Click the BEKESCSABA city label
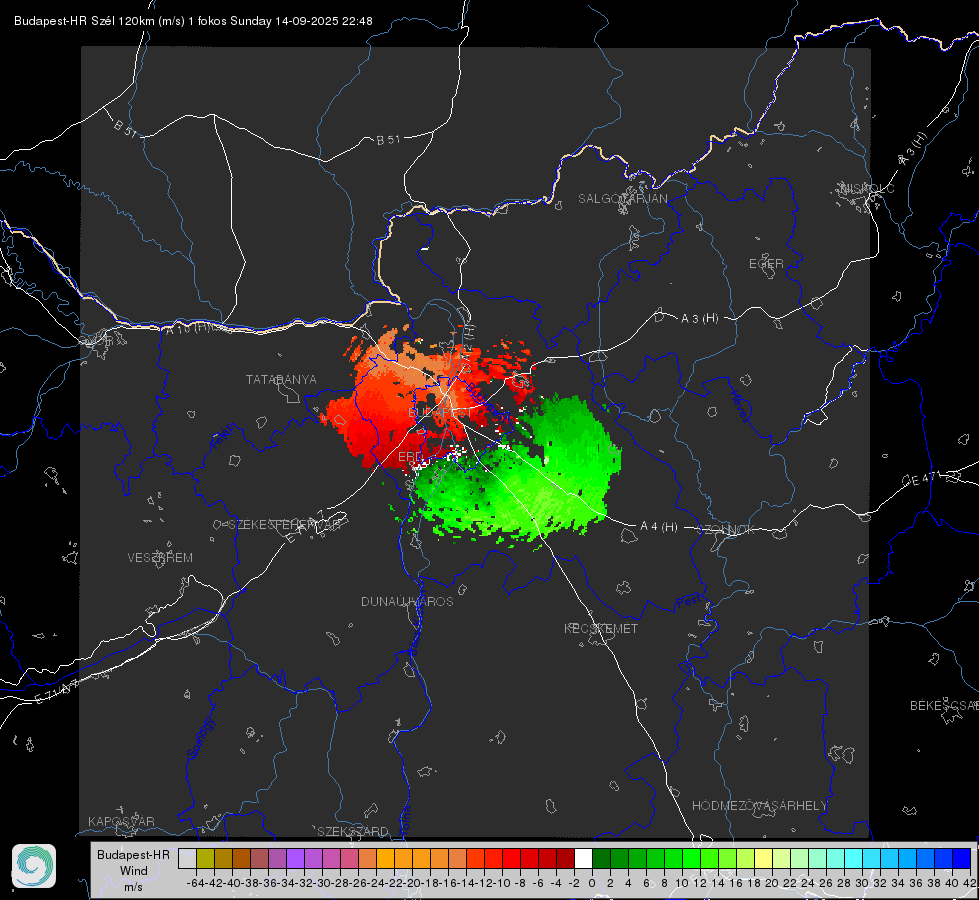 pyautogui.click(x=944, y=706)
